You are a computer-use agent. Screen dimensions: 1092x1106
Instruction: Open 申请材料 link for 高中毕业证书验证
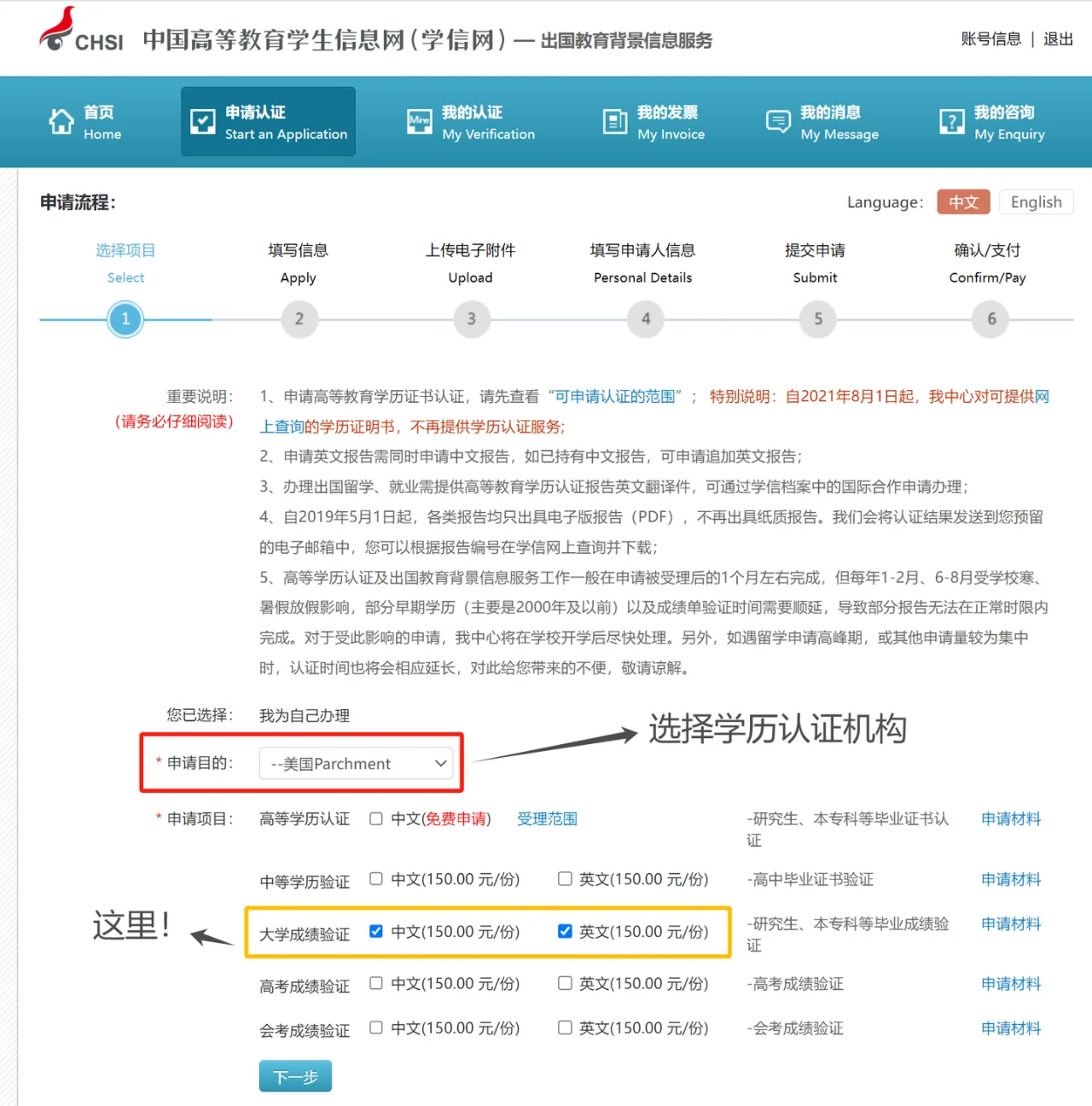coord(1011,880)
